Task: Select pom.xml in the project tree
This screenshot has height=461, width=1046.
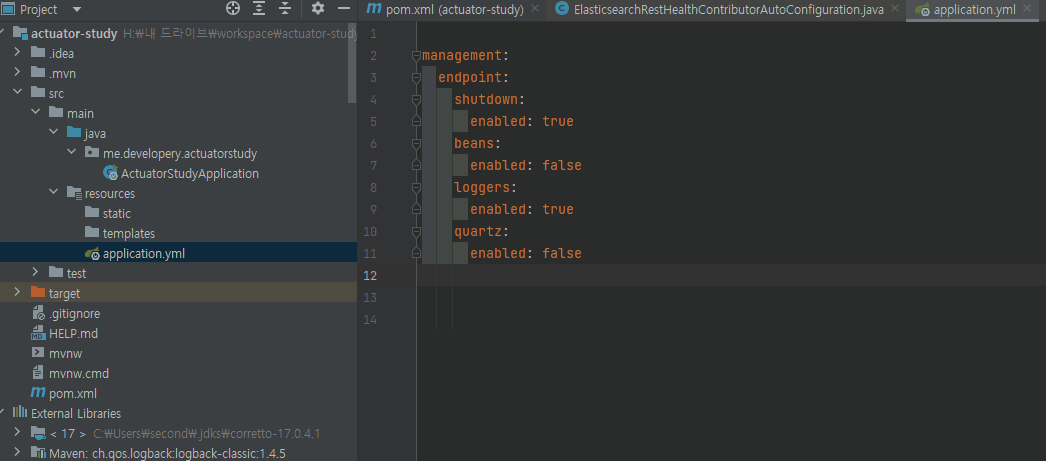Action: (73, 394)
